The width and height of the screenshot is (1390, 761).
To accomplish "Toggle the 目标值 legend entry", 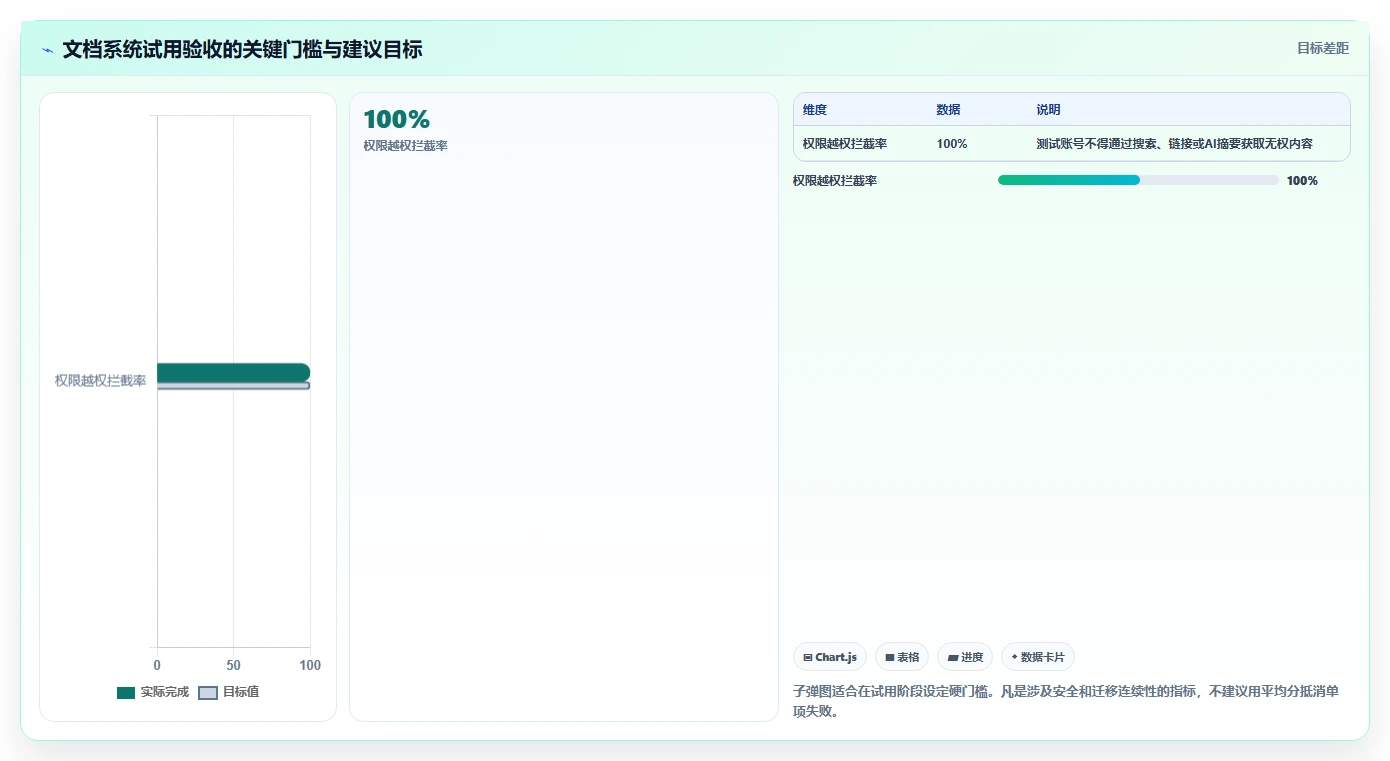I will [x=229, y=692].
